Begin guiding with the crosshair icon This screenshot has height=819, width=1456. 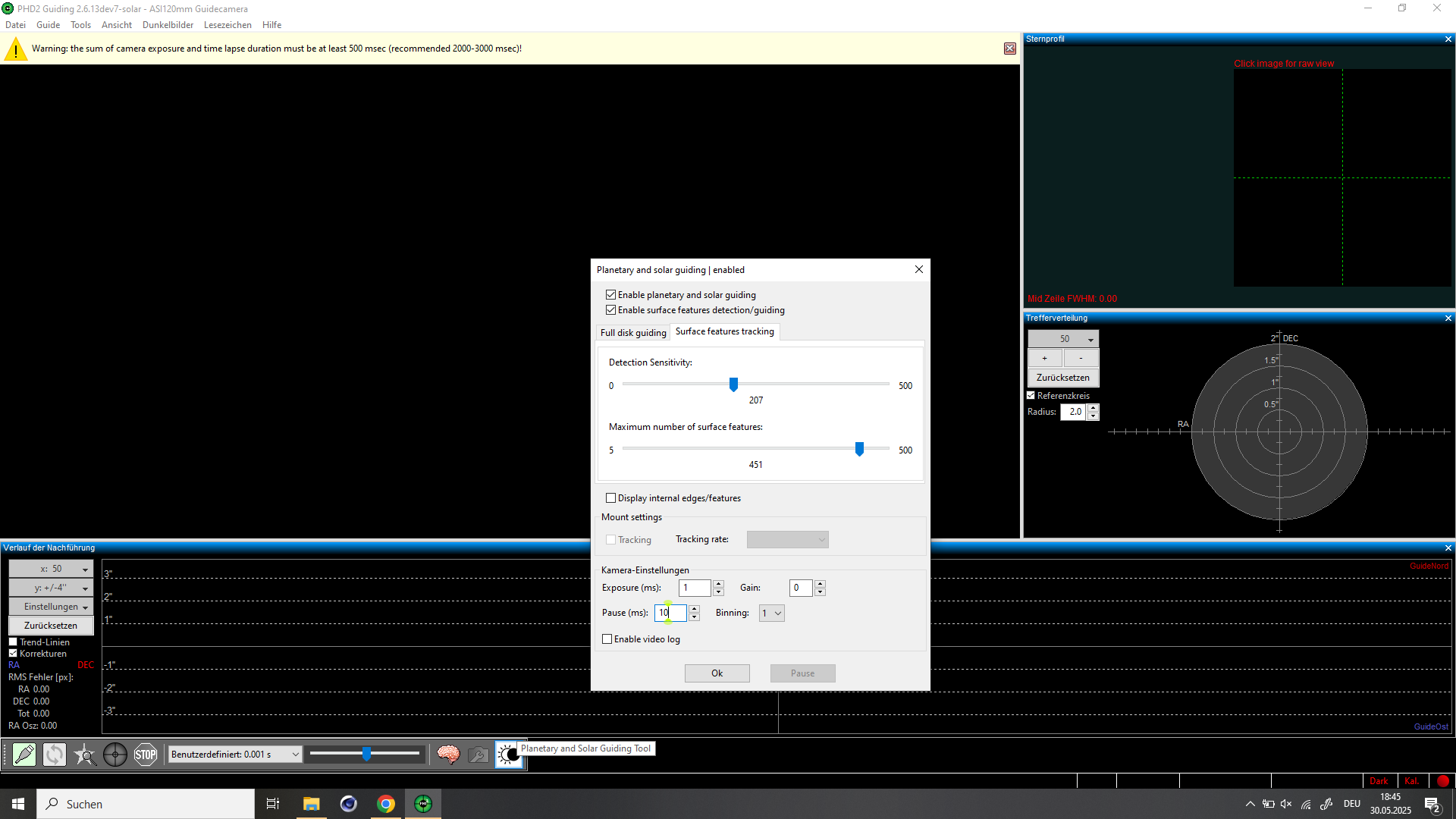coord(115,755)
